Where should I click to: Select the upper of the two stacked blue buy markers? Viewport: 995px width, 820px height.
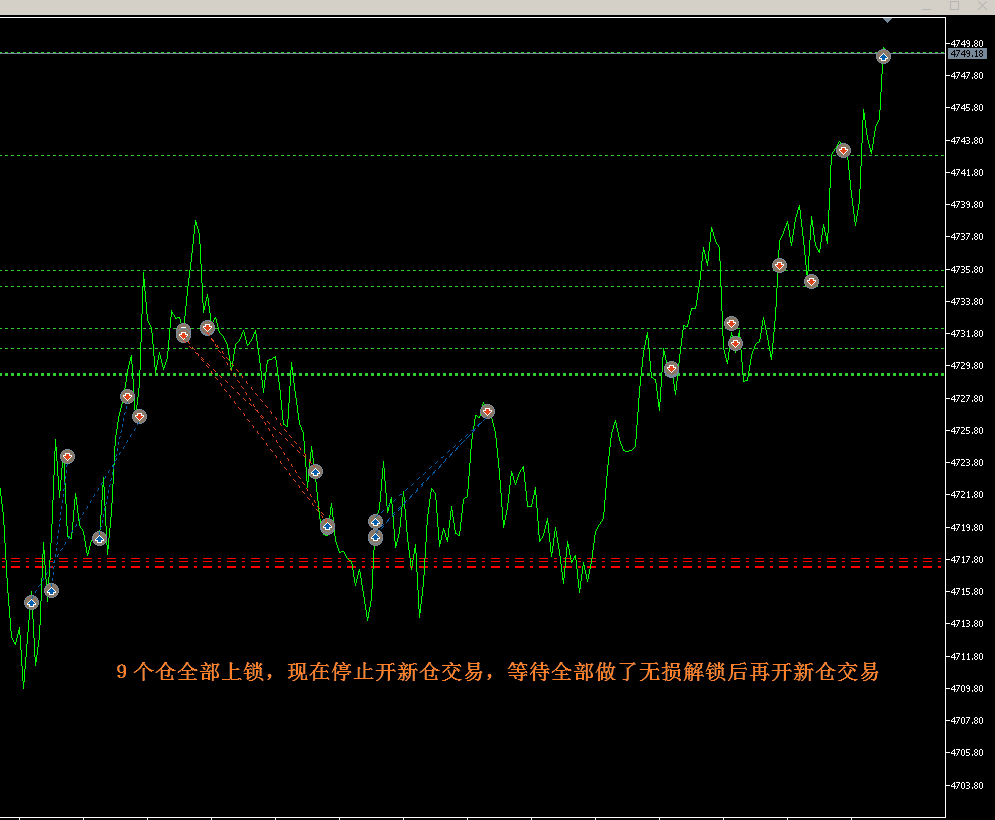[375, 521]
